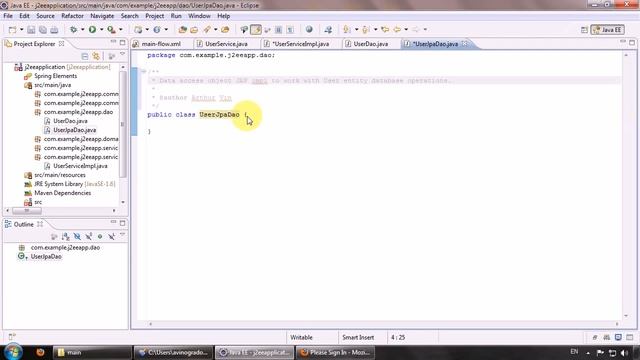
Task: Select src/main/resources folder in Project Explorer
Action: [x=60, y=175]
